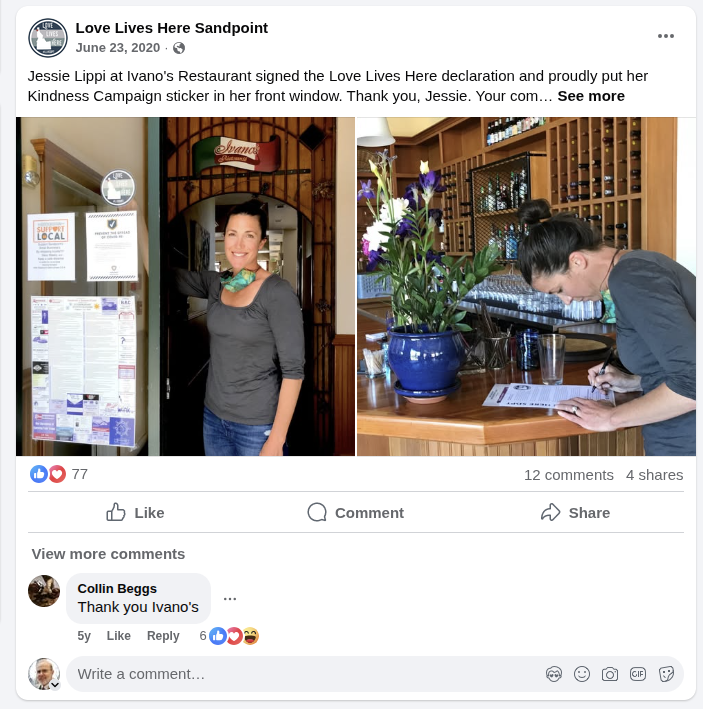This screenshot has width=703, height=709.
Task: Expand the post text with See more
Action: [x=591, y=96]
